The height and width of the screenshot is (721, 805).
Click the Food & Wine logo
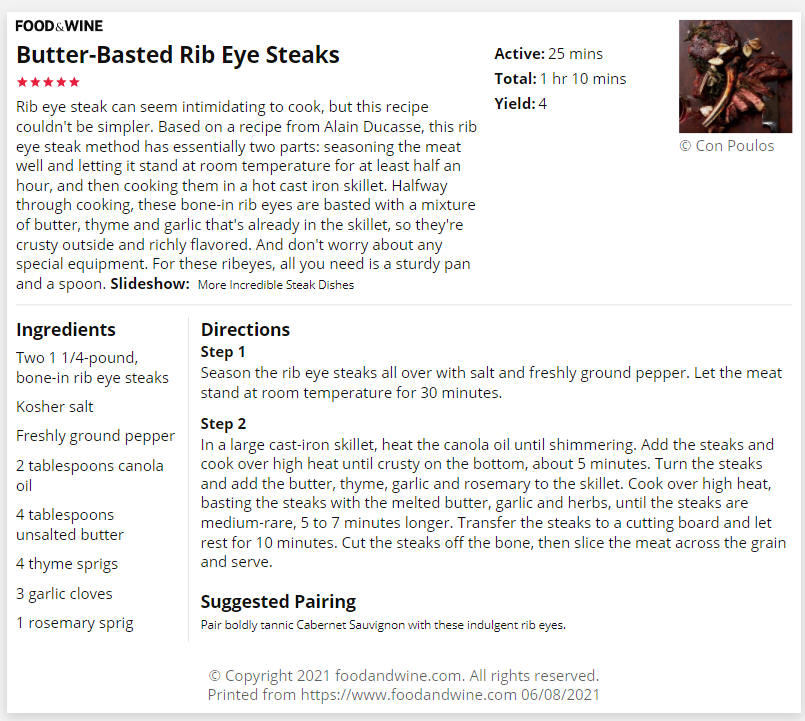[x=59, y=26]
